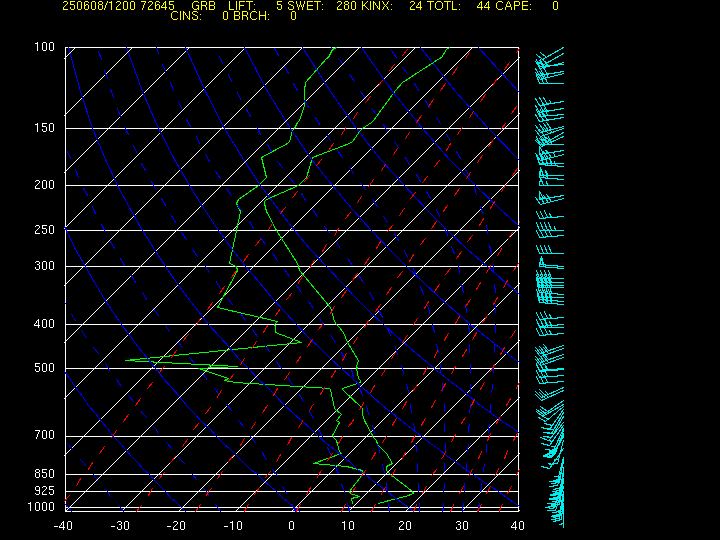Select the 250 pressure level label
The image size is (720, 540).
pyautogui.click(x=45, y=230)
